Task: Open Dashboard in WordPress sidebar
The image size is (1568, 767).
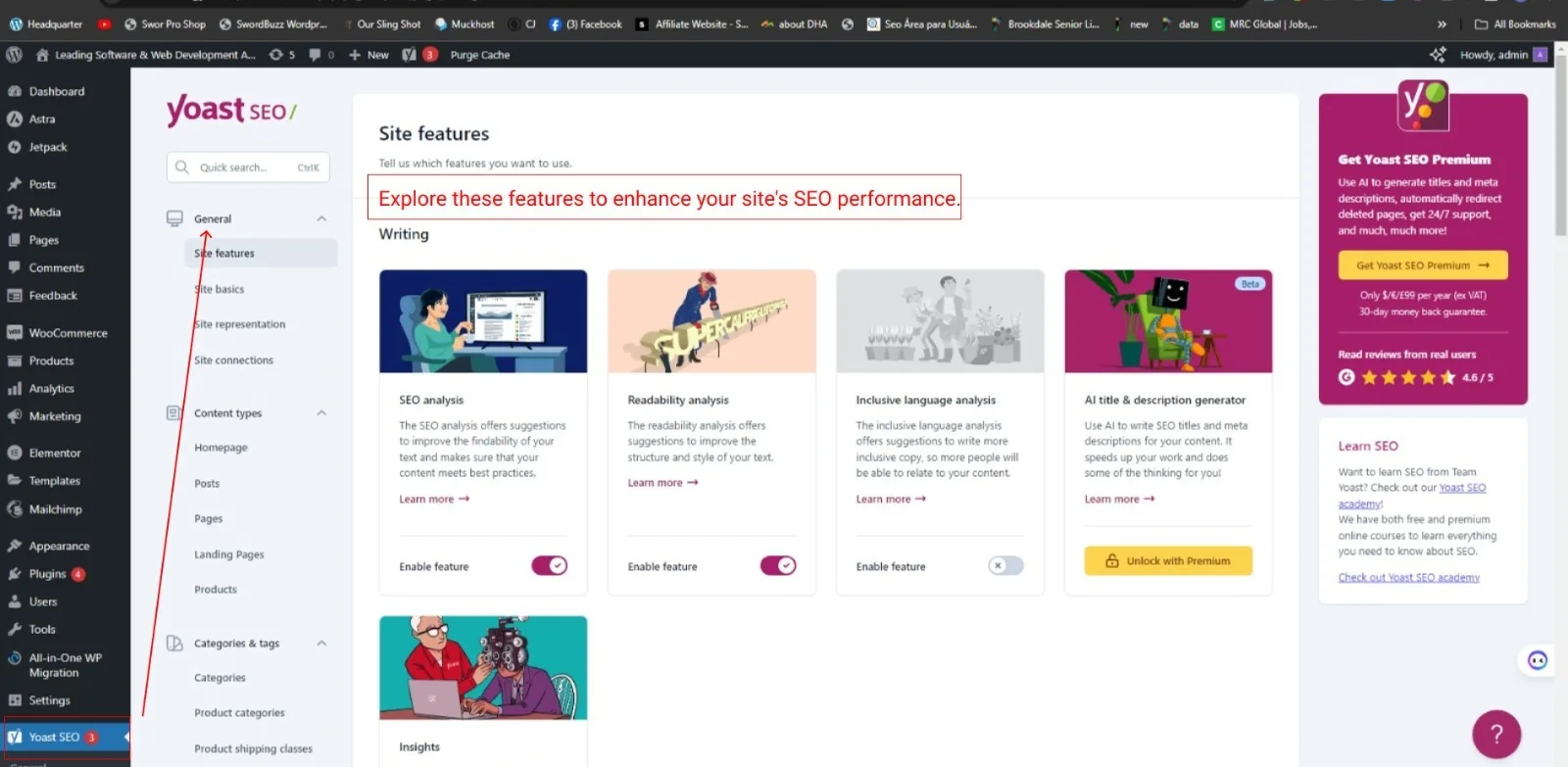Action: 56,91
